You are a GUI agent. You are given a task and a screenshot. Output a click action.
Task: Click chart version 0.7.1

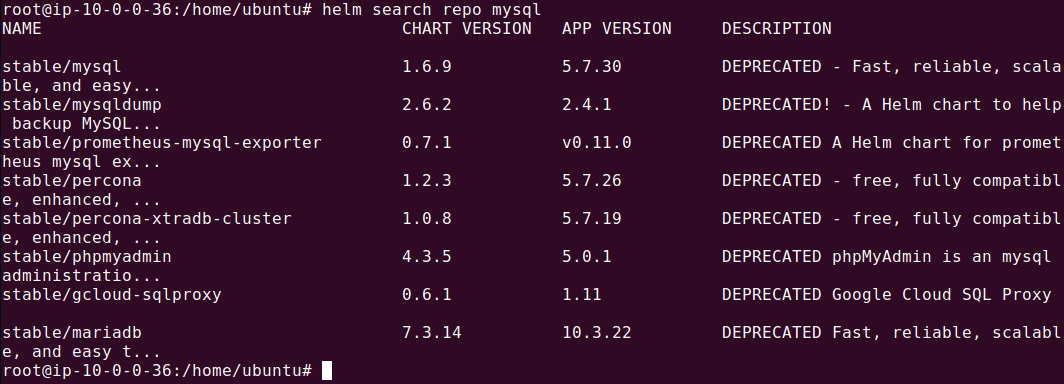(427, 142)
